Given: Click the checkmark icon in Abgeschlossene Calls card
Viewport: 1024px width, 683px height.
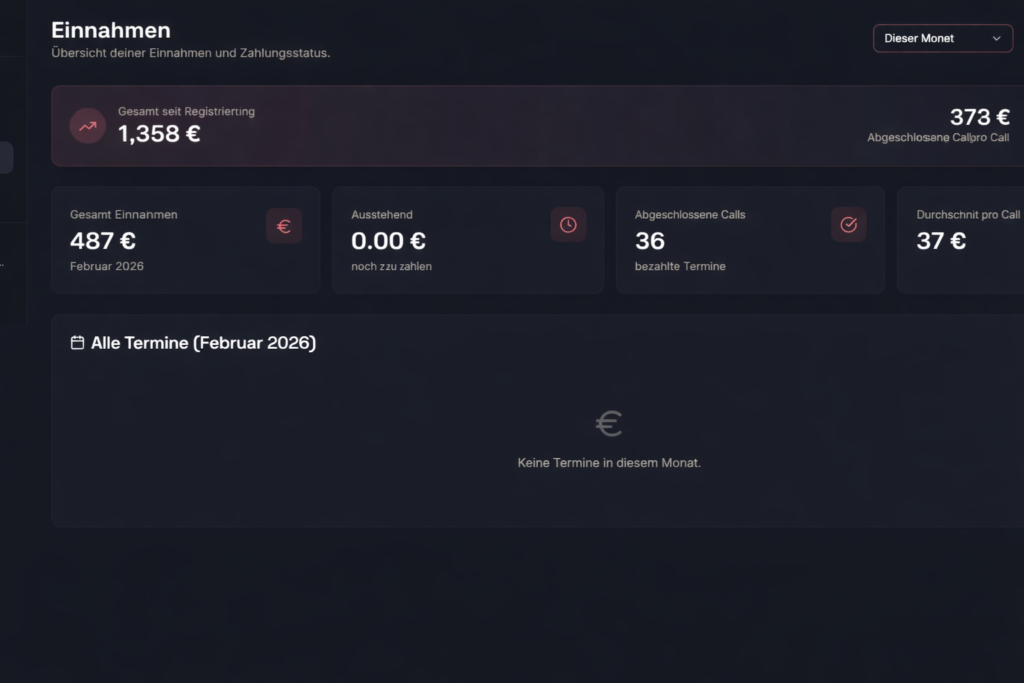Looking at the screenshot, I should 849,225.
